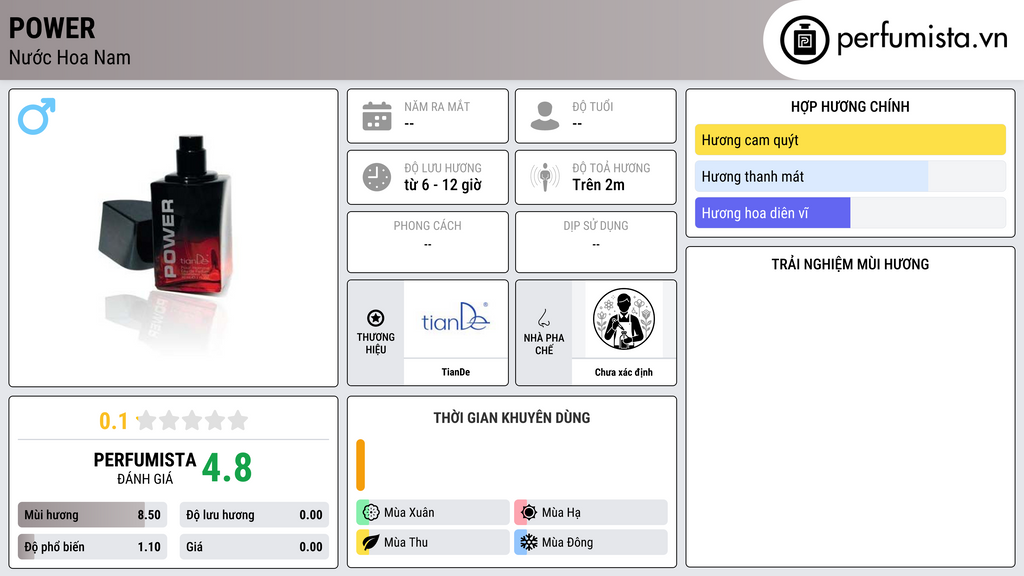Click the clock icon beside Độ lưu hương
The image size is (1024, 576).
pos(377,177)
